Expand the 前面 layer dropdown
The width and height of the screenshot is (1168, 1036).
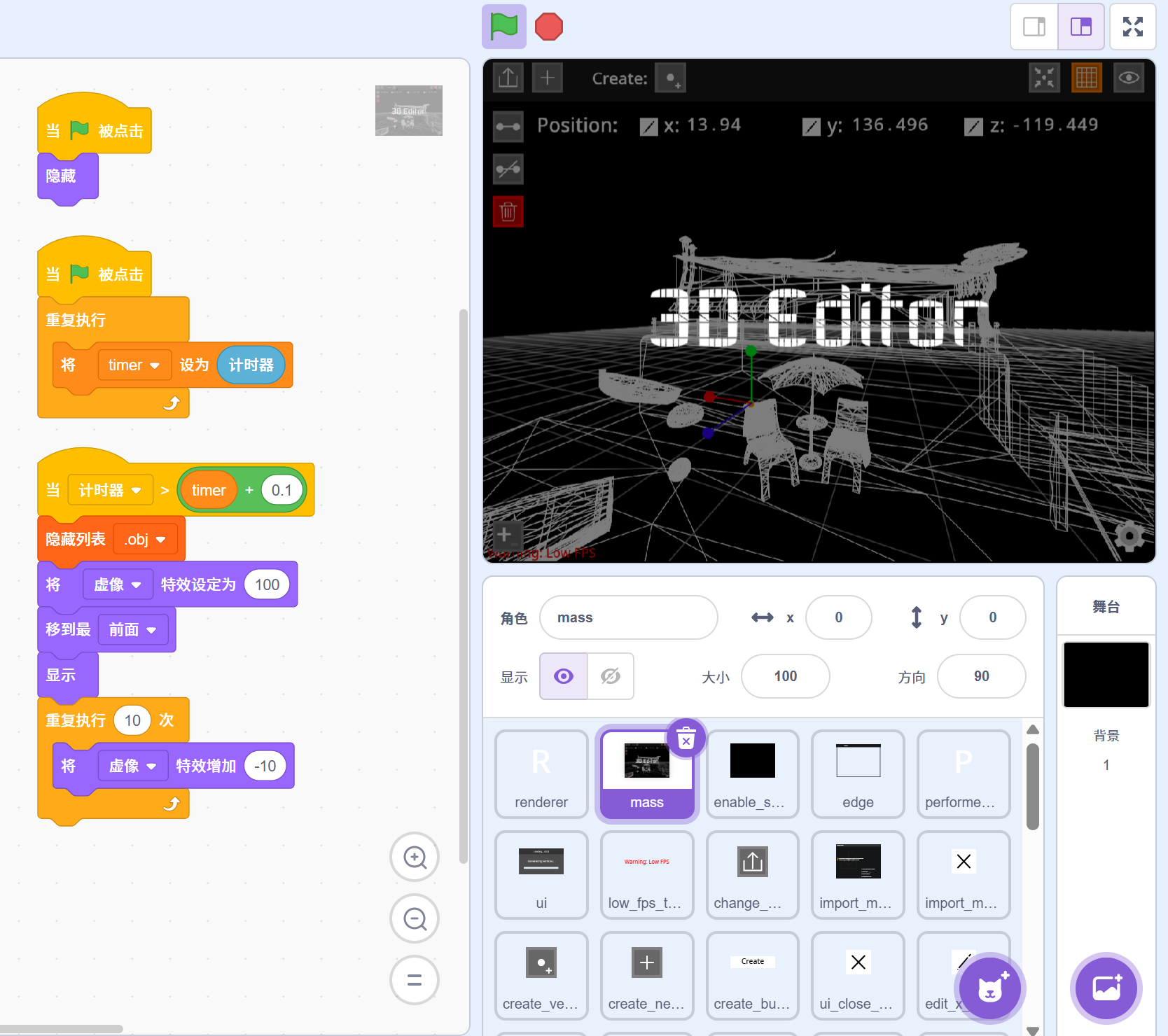[x=151, y=630]
